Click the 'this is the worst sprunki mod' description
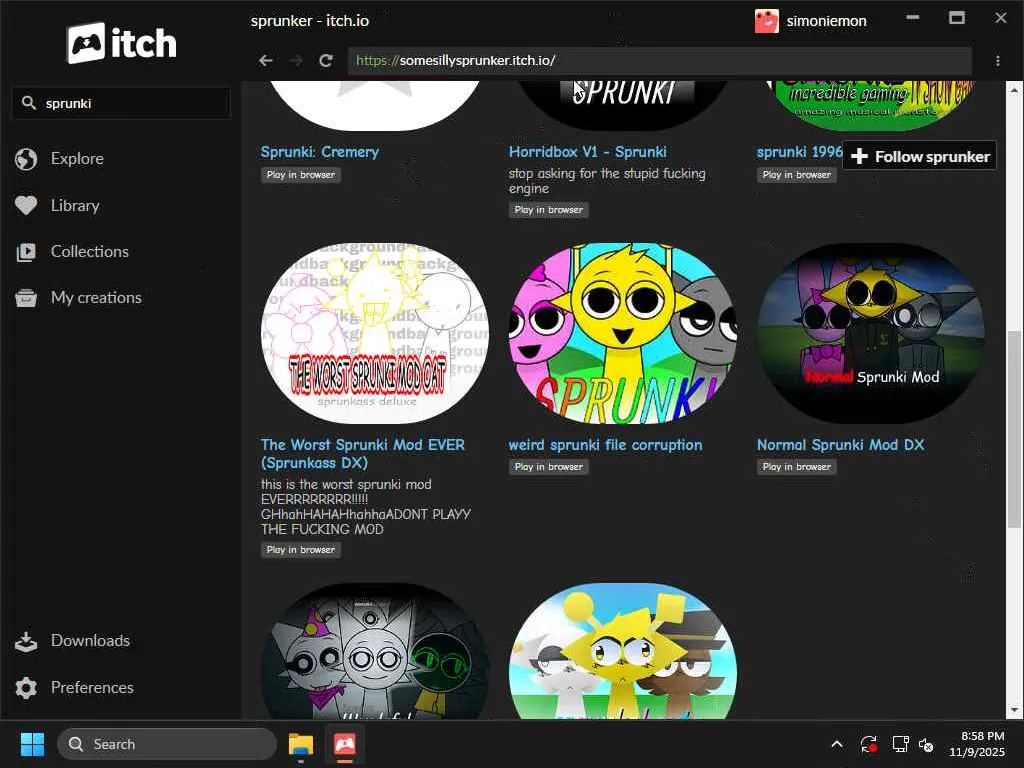1024x768 pixels. point(366,507)
